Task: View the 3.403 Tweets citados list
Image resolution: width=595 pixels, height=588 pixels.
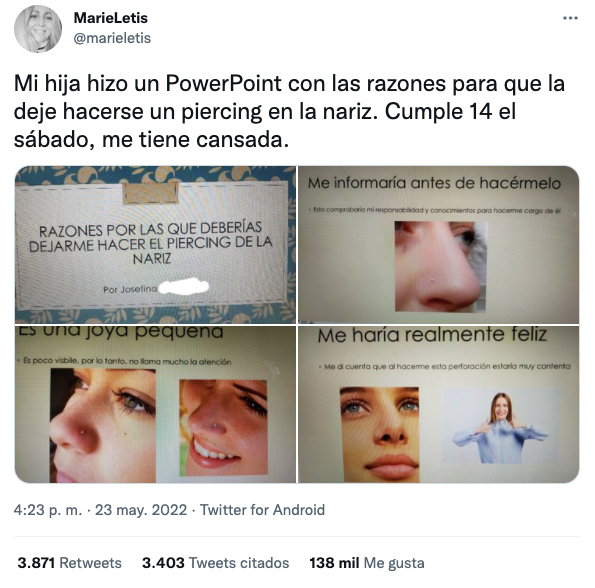Action: click(x=216, y=563)
